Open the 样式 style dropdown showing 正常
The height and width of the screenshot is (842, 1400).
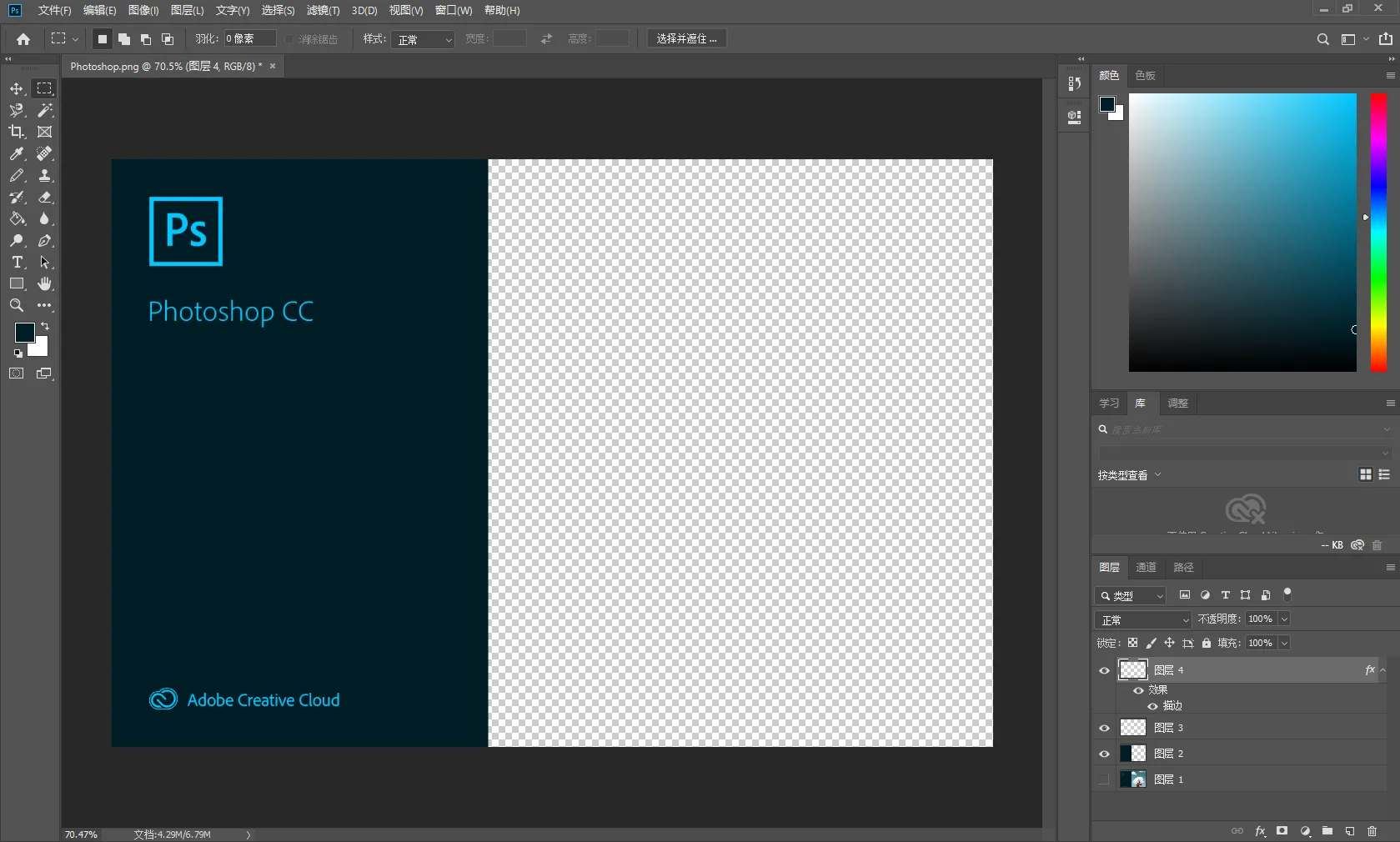pos(423,39)
